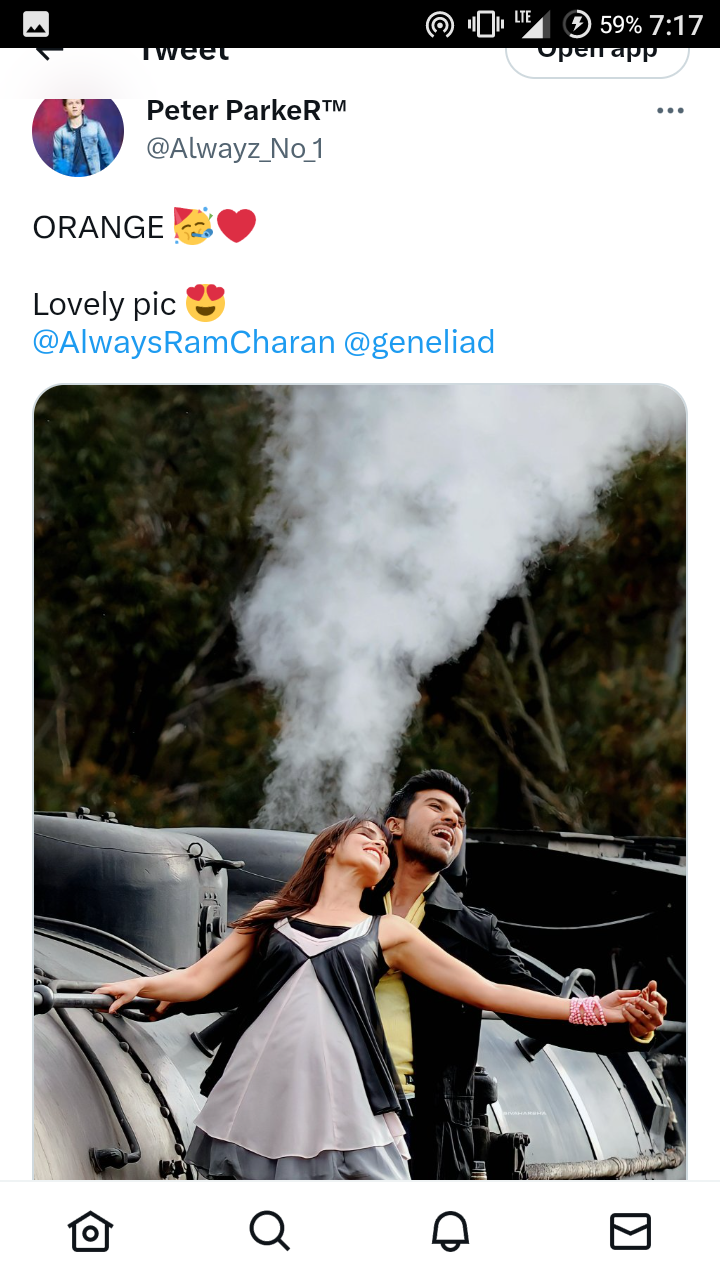720x1280 pixels.
Task: Follow the @geneliad mention
Action: [x=419, y=342]
